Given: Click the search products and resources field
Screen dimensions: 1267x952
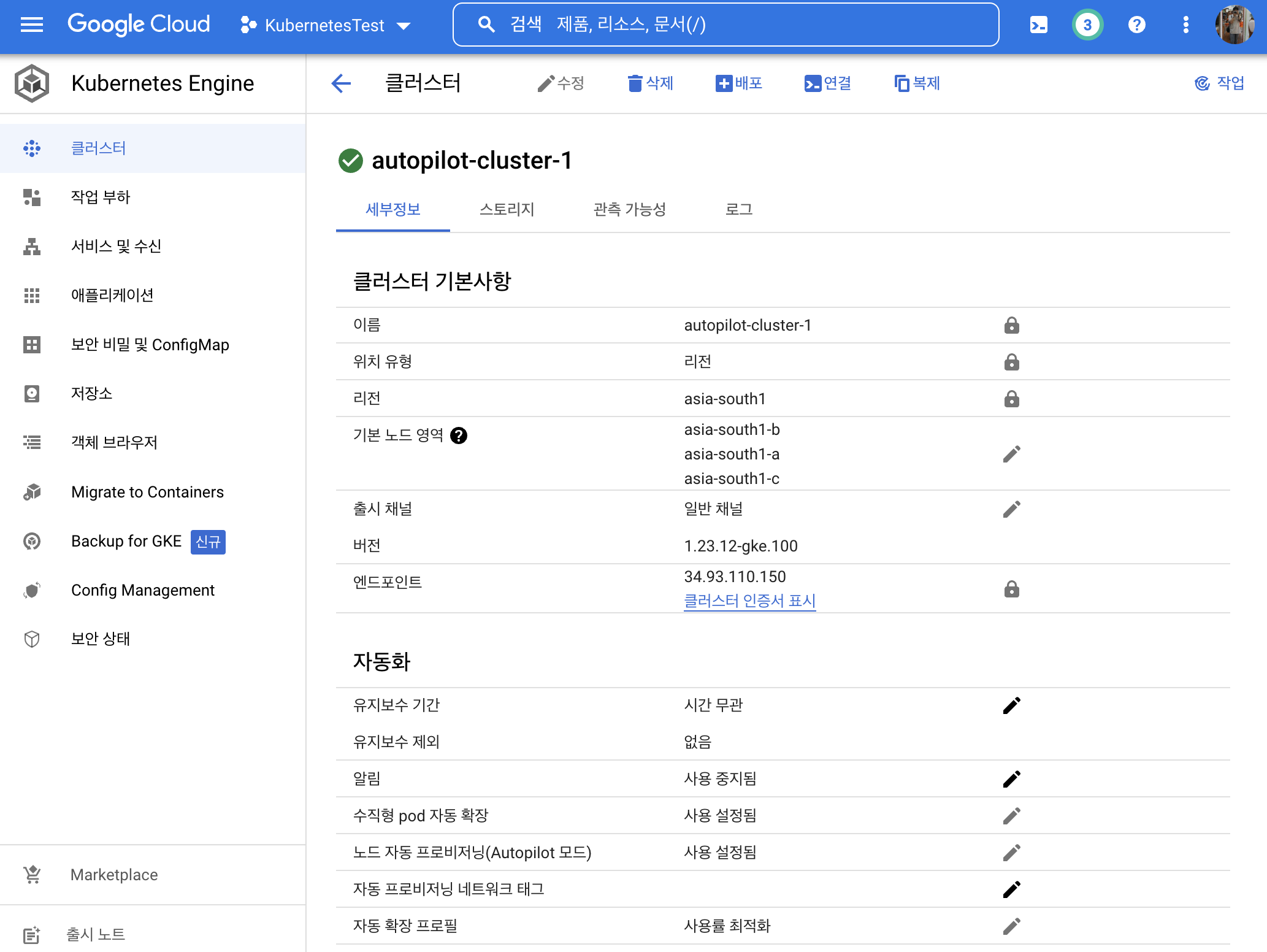Looking at the screenshot, I should [x=725, y=25].
